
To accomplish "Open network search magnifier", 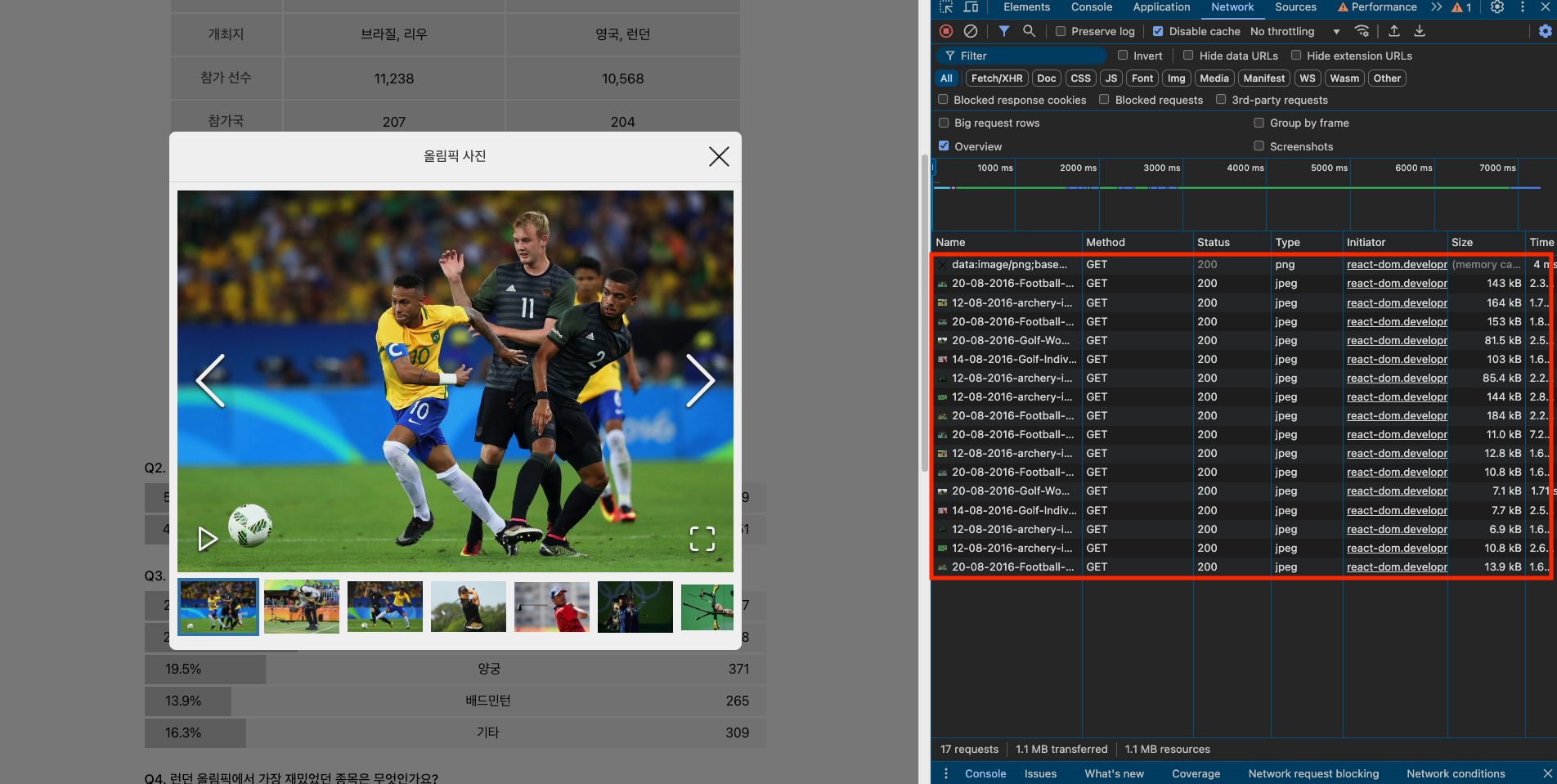I will (x=1030, y=31).
